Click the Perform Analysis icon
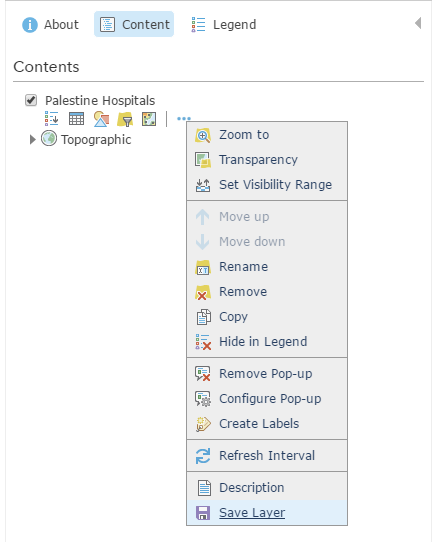Screen dimensions: 432x542 click(149, 119)
